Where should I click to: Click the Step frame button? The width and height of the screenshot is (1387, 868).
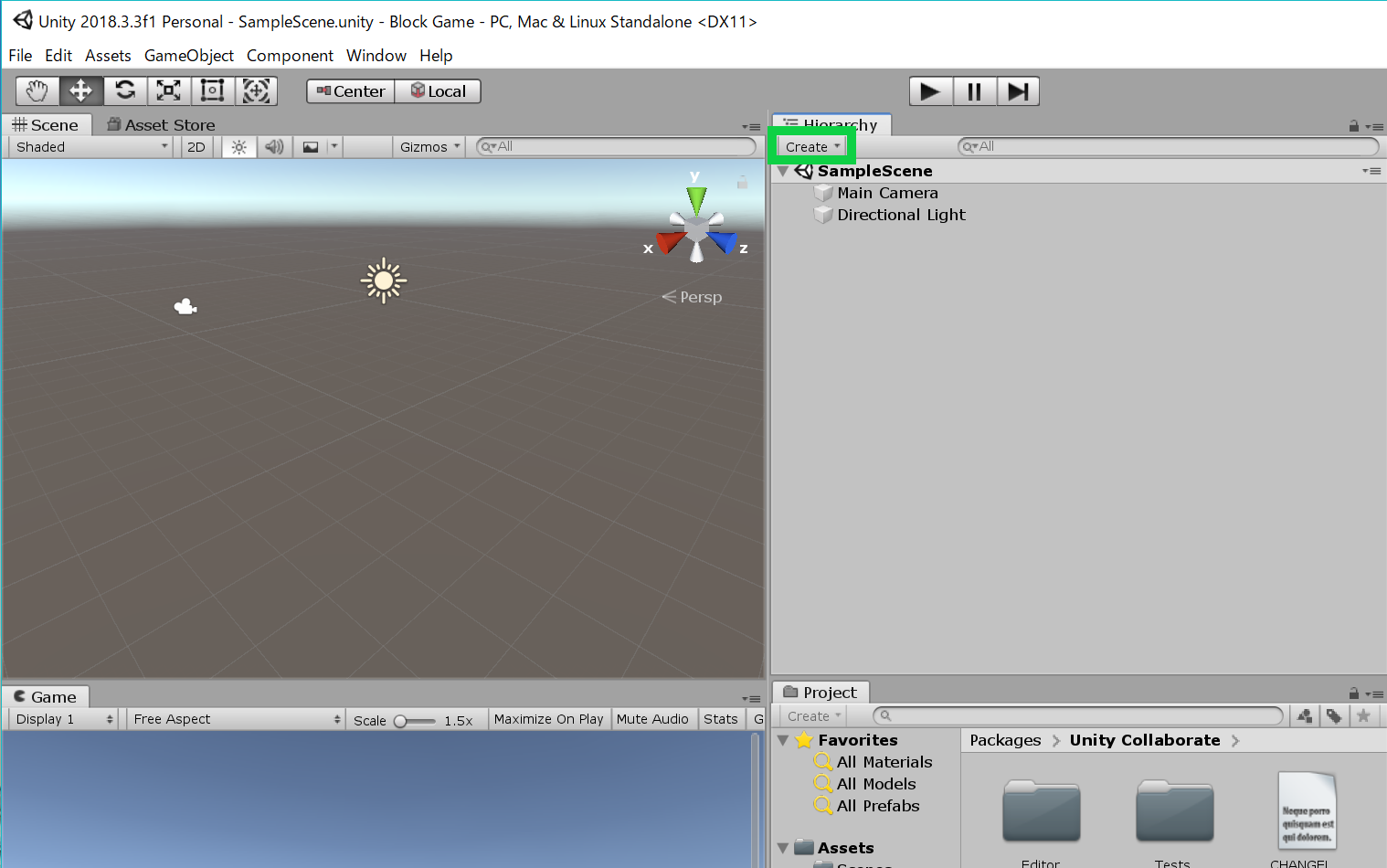tap(1018, 91)
